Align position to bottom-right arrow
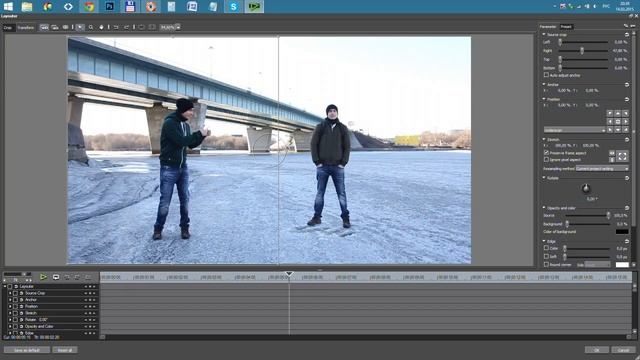This screenshot has width=640, height=360. pyautogui.click(x=625, y=130)
